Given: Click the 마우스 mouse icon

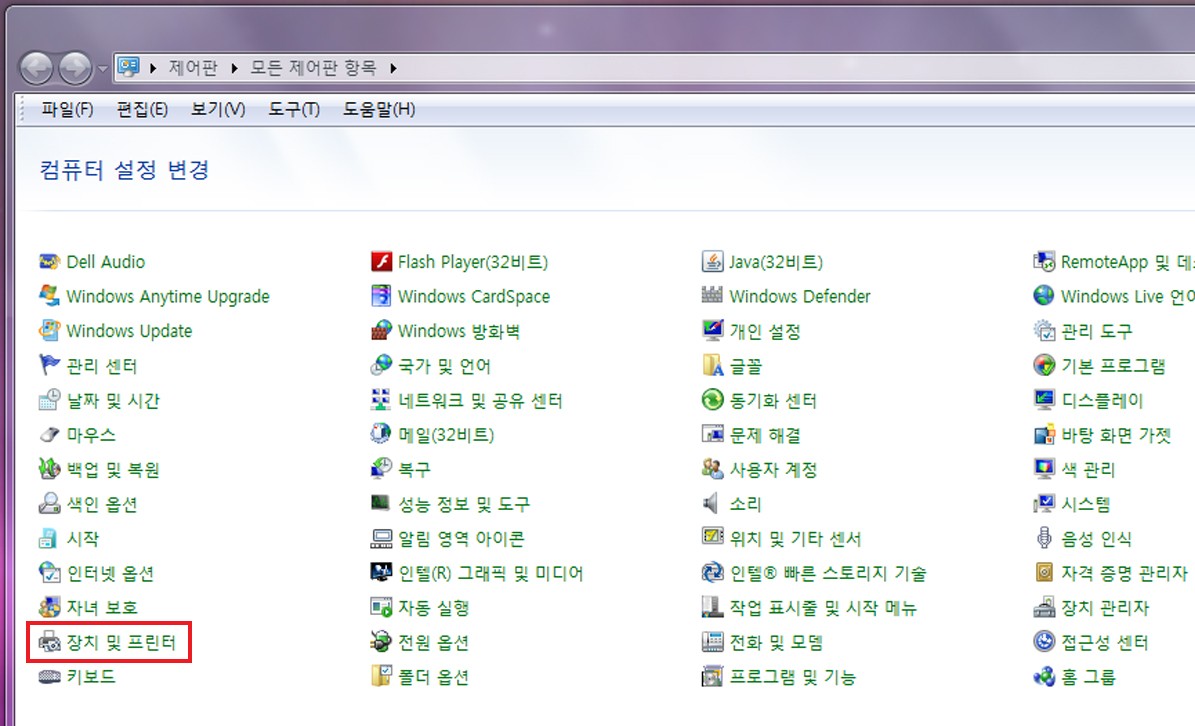Looking at the screenshot, I should point(50,434).
